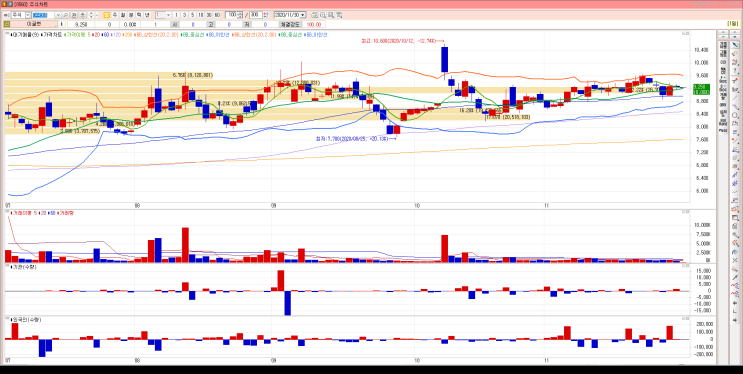Switch the chart to the monthly 월 period
This screenshot has width=743, height=374.
click(x=123, y=15)
